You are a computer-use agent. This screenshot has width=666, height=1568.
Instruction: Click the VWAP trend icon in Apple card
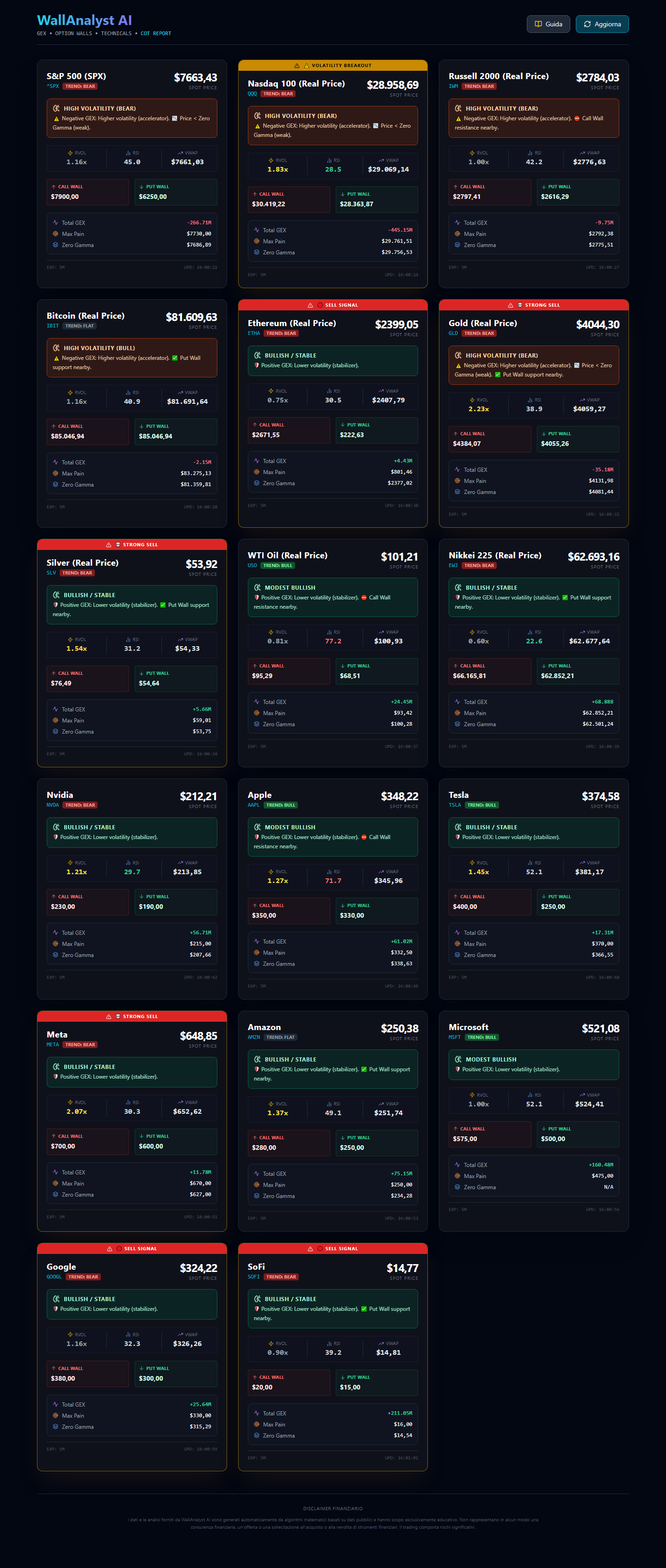click(x=381, y=872)
